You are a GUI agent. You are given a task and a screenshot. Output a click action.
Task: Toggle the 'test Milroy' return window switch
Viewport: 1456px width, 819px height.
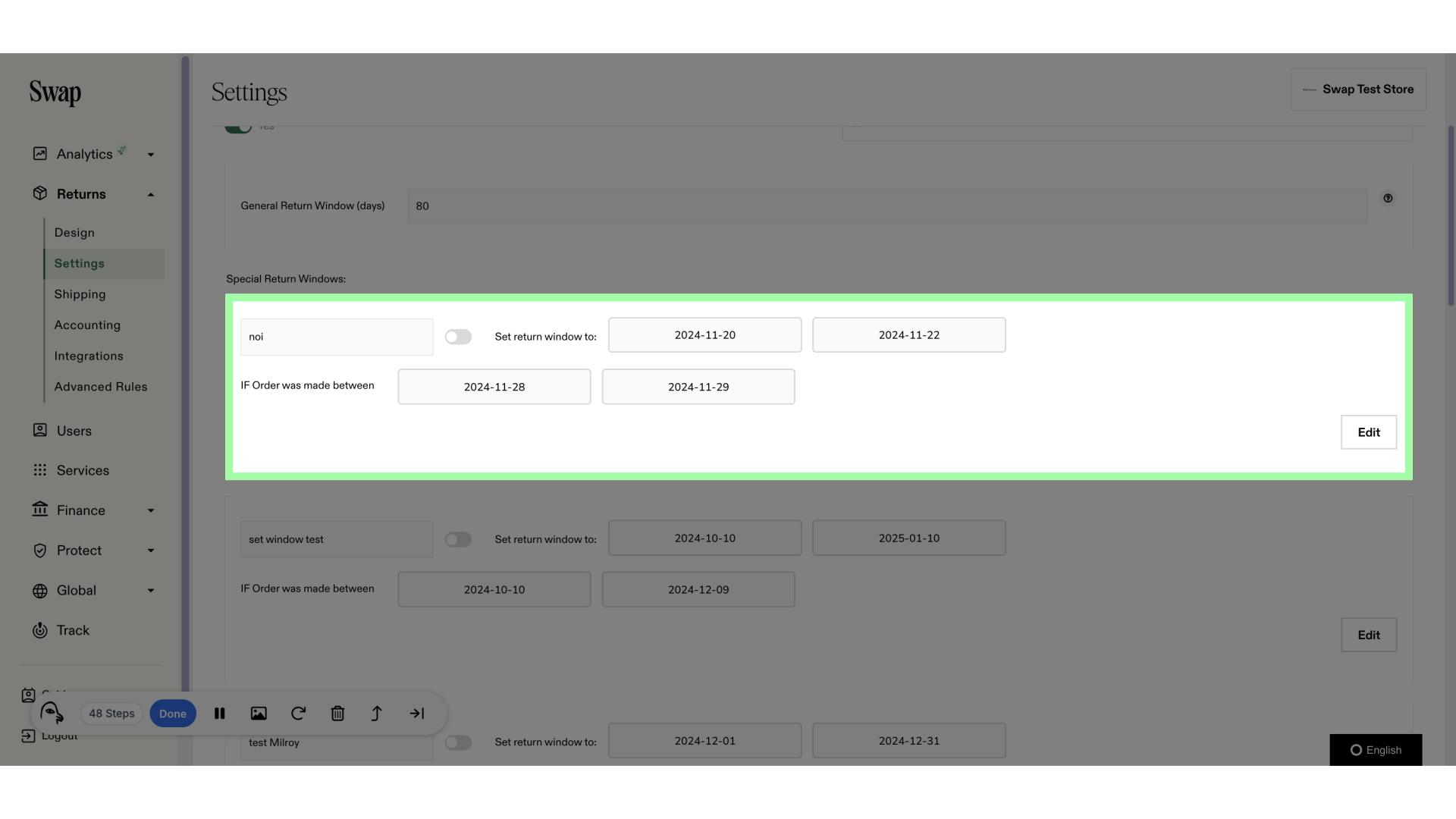pyautogui.click(x=457, y=740)
